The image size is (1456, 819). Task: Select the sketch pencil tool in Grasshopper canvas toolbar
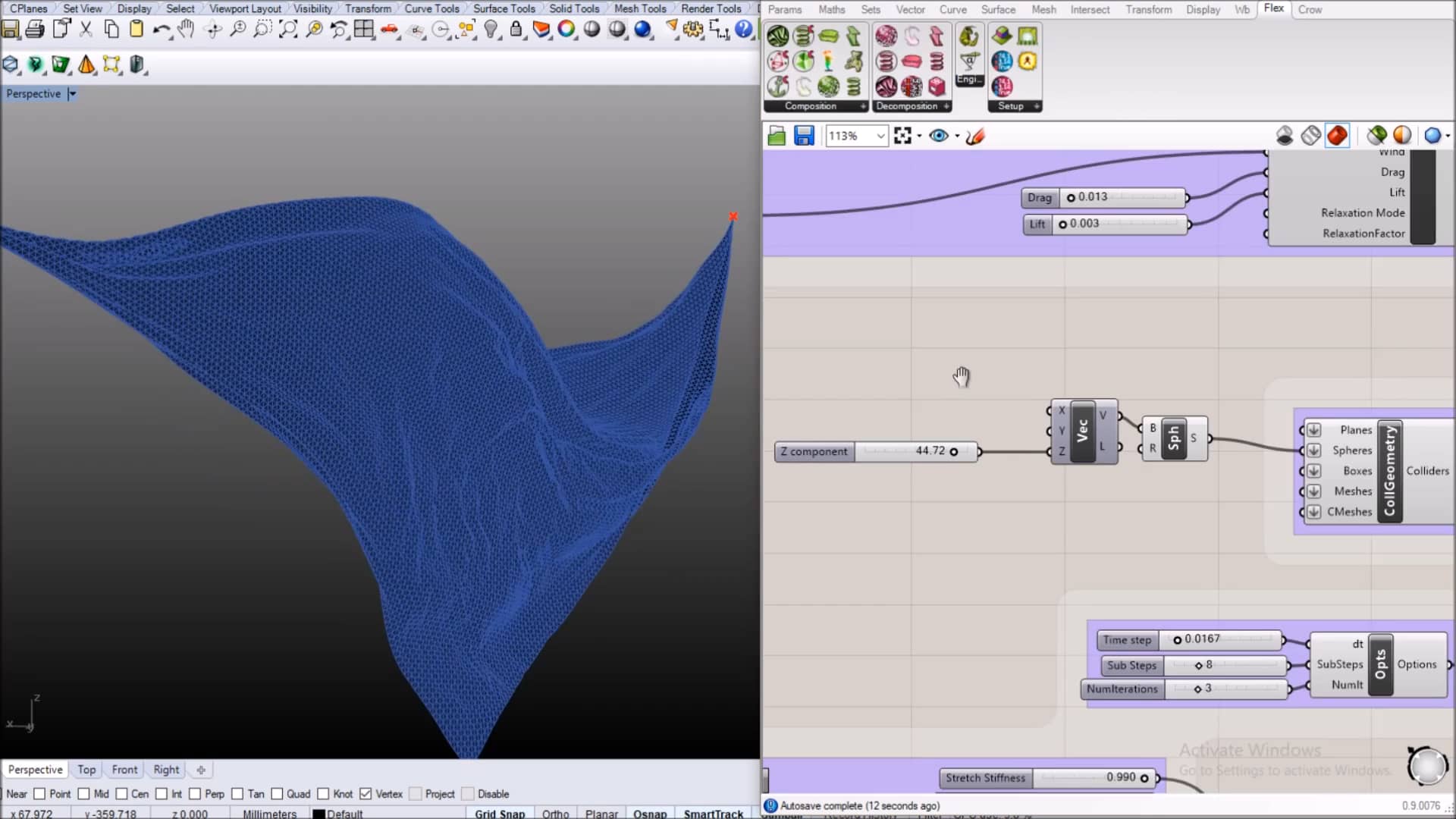coord(975,136)
